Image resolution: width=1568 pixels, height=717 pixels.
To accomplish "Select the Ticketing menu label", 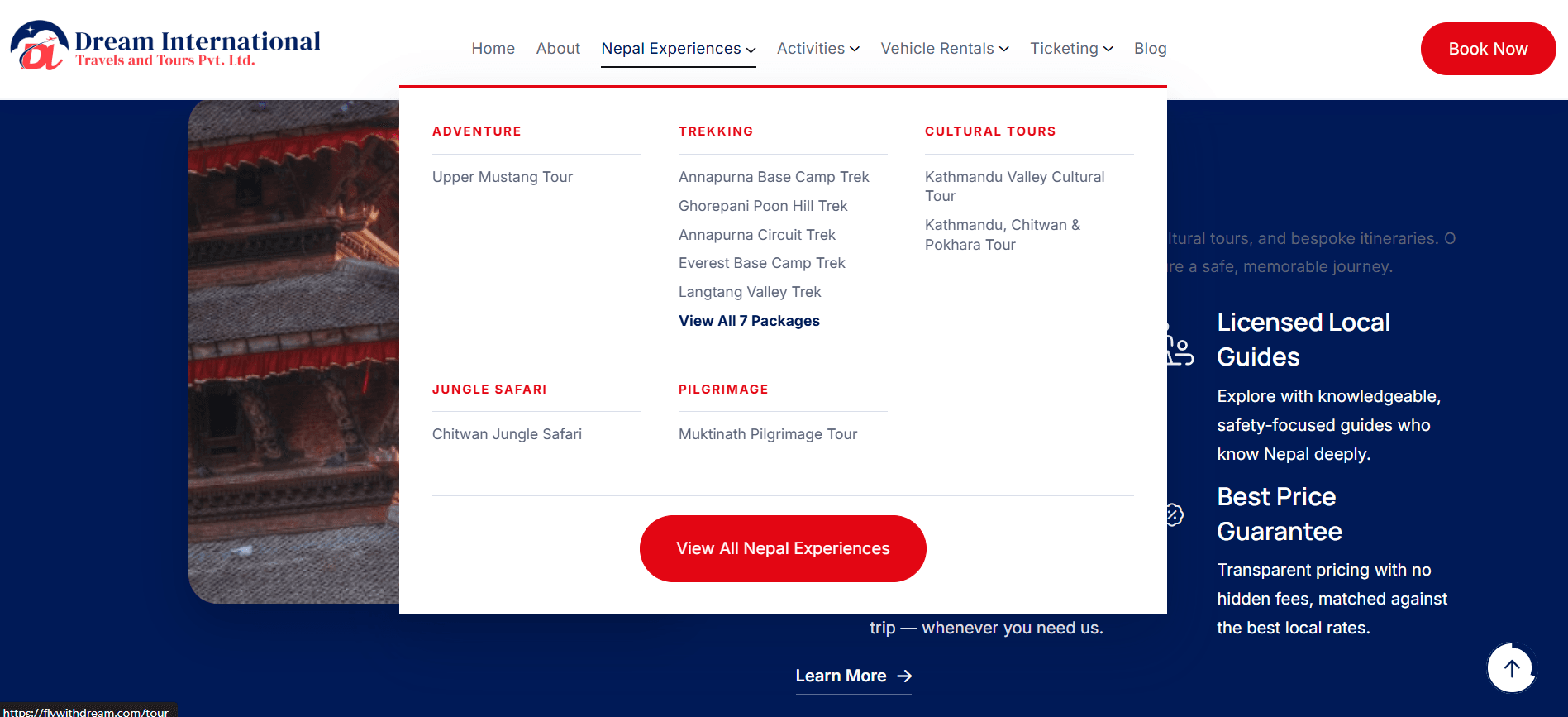I will (x=1064, y=49).
